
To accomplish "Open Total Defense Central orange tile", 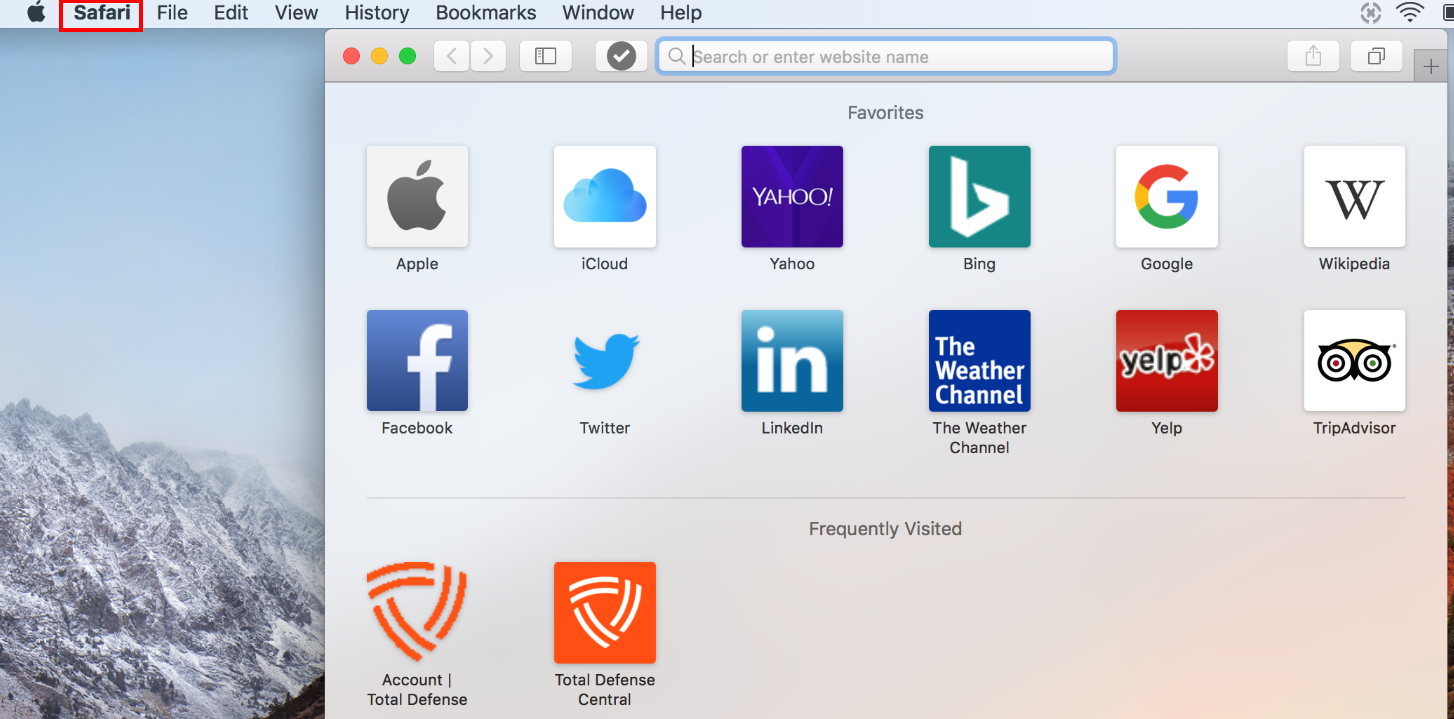I will [x=605, y=613].
